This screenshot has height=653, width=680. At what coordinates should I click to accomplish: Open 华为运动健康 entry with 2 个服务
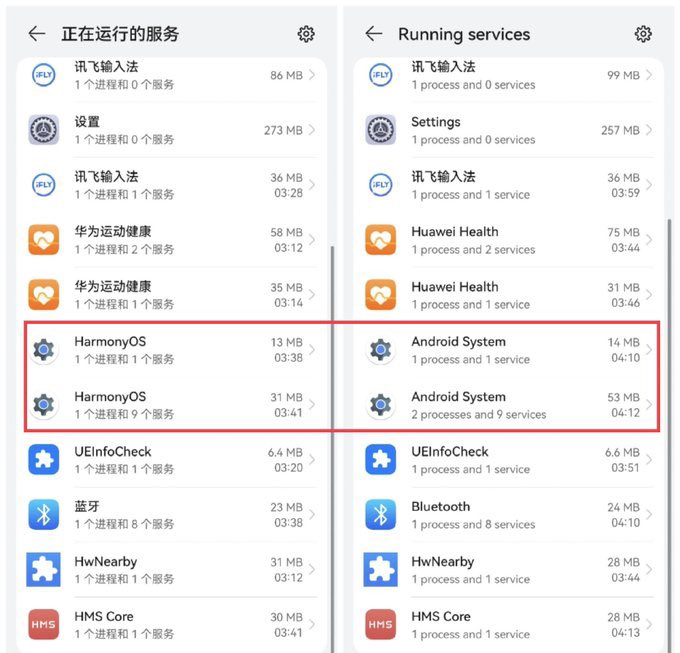tap(171, 240)
